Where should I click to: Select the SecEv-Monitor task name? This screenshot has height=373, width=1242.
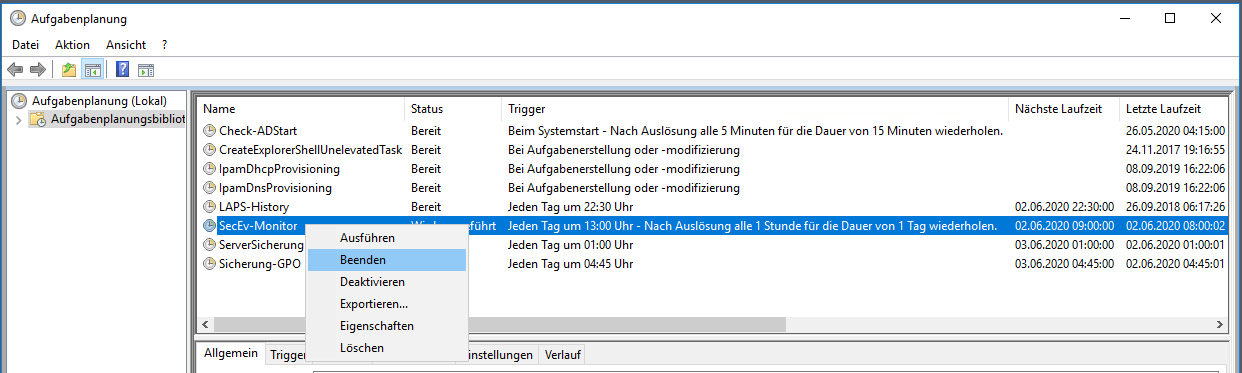coord(257,226)
